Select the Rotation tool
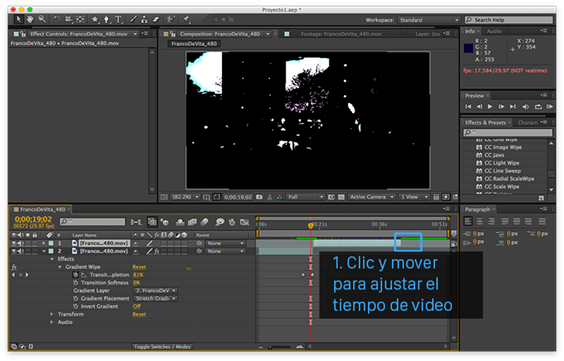The height and width of the screenshot is (361, 564). point(57,19)
